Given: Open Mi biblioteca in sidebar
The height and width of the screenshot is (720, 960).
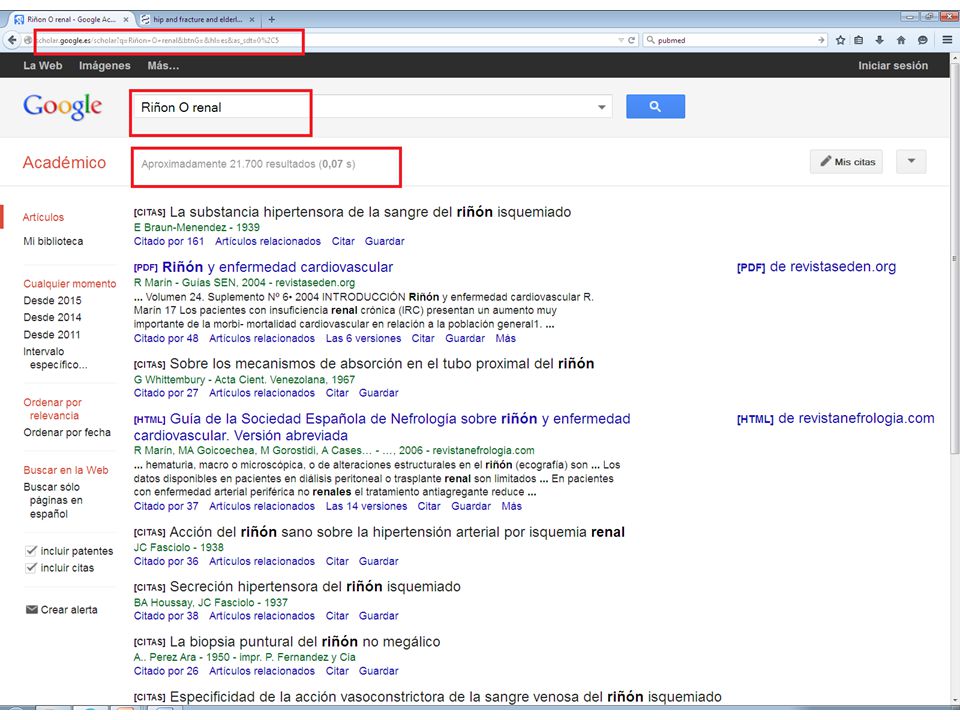Looking at the screenshot, I should (53, 241).
